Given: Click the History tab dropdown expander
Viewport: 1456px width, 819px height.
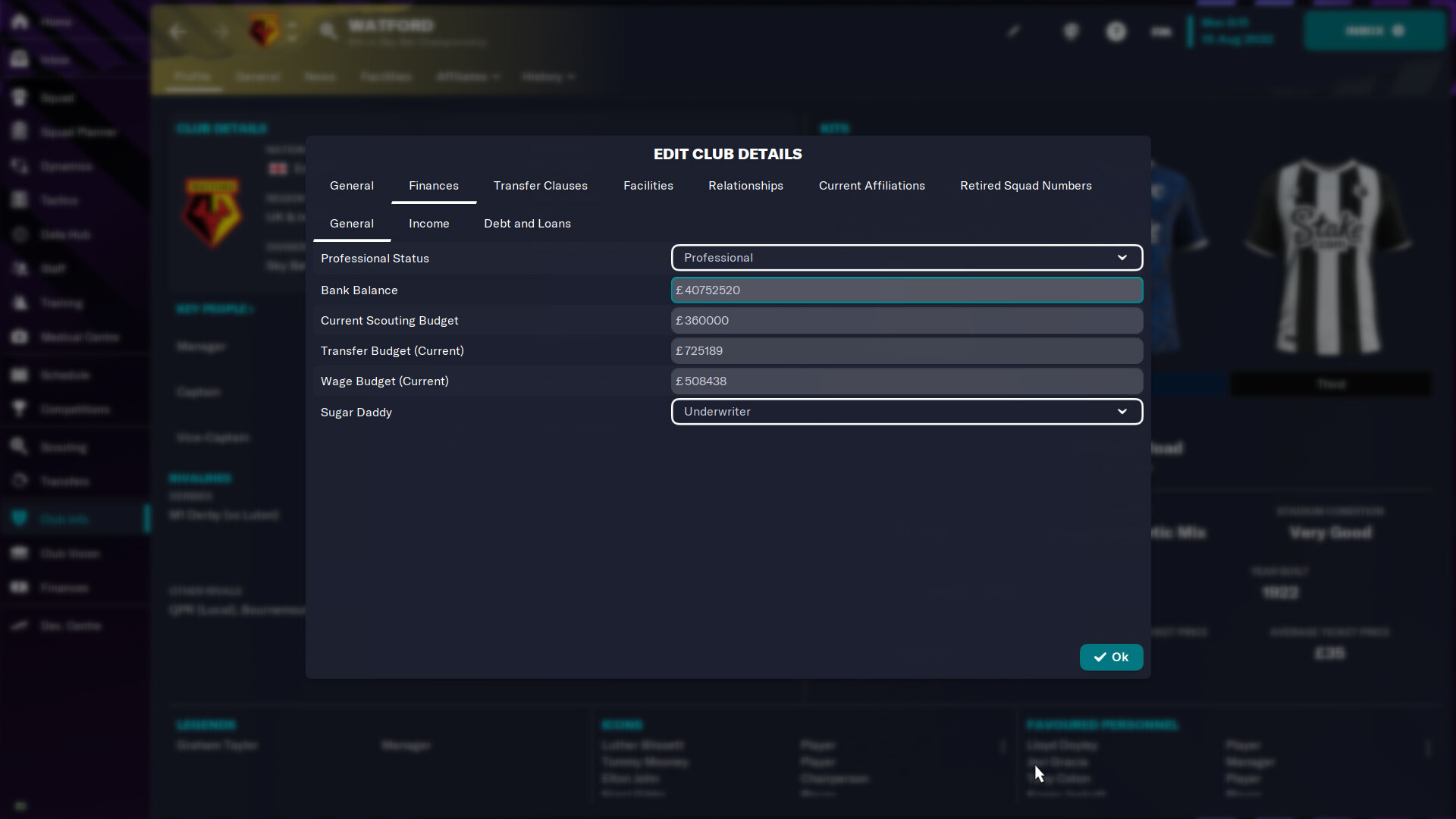Looking at the screenshot, I should [568, 77].
